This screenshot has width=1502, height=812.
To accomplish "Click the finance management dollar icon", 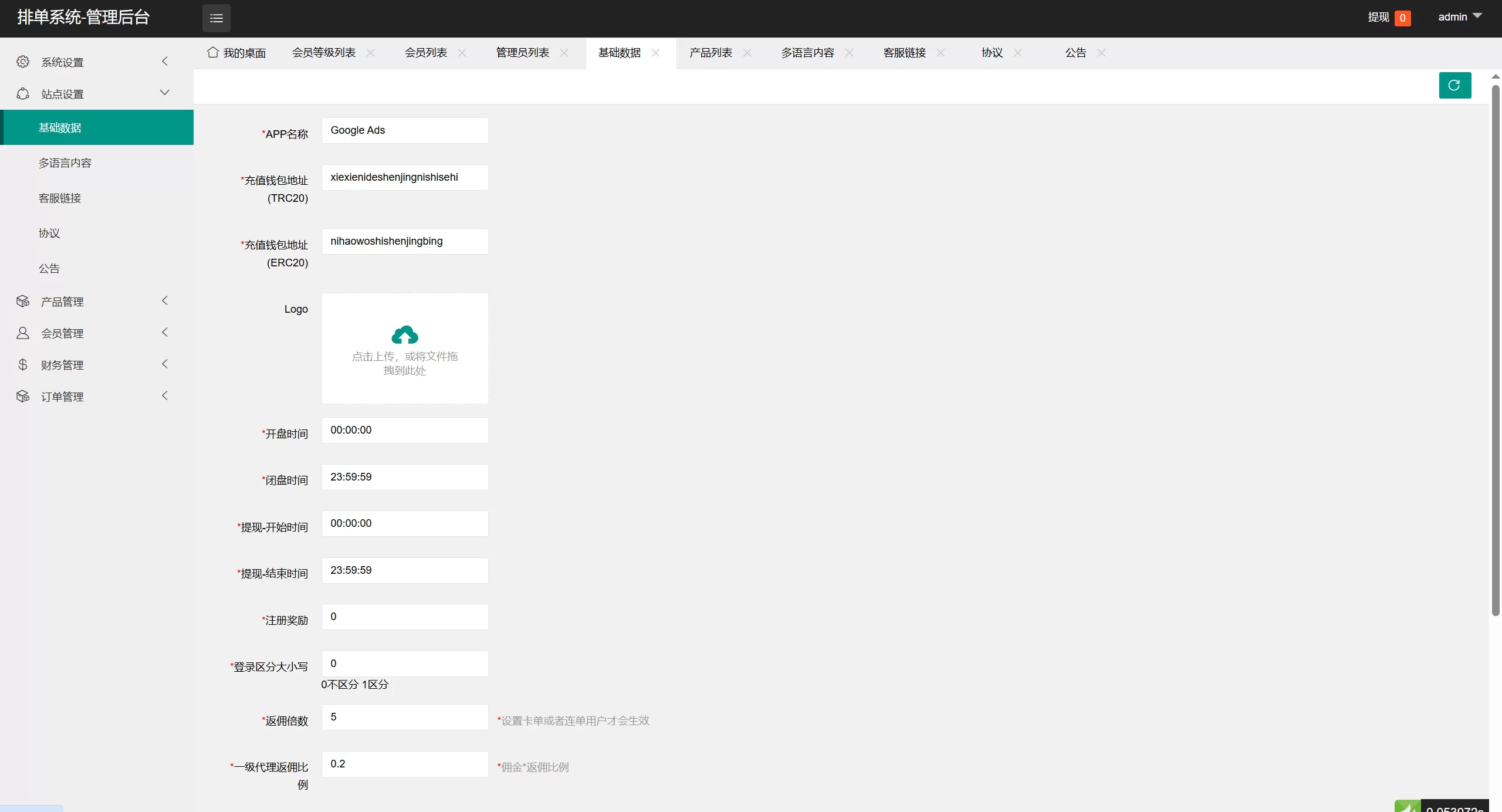I will (x=23, y=364).
